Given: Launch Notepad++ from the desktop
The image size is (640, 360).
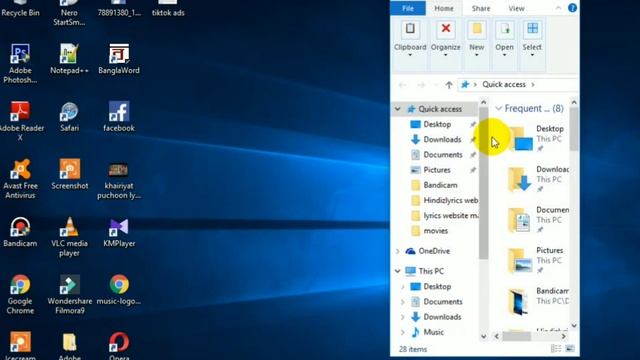Looking at the screenshot, I should pos(69,59).
